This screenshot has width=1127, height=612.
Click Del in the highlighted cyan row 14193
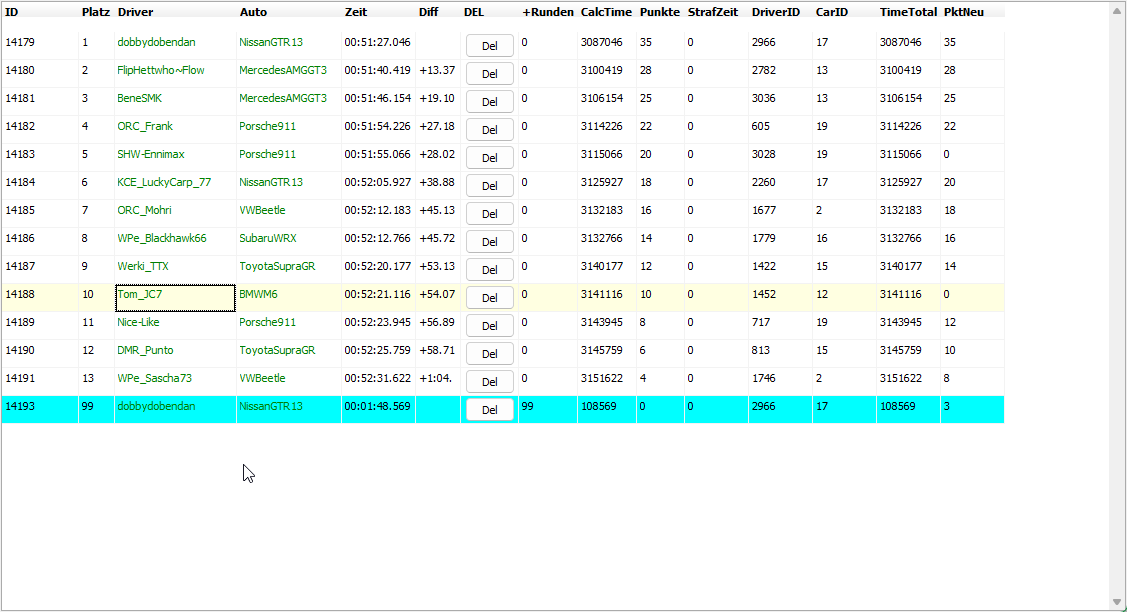point(489,409)
